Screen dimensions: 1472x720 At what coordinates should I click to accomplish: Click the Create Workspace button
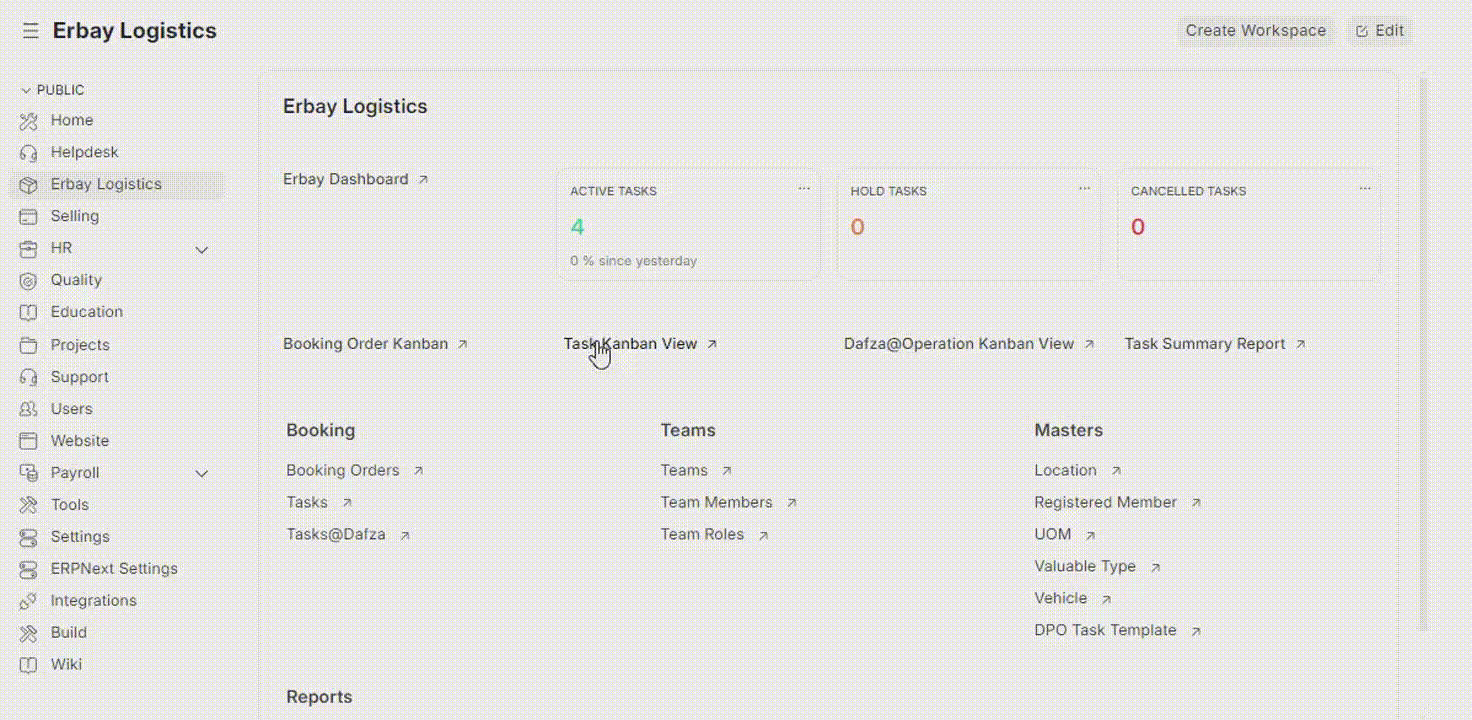click(x=1256, y=31)
